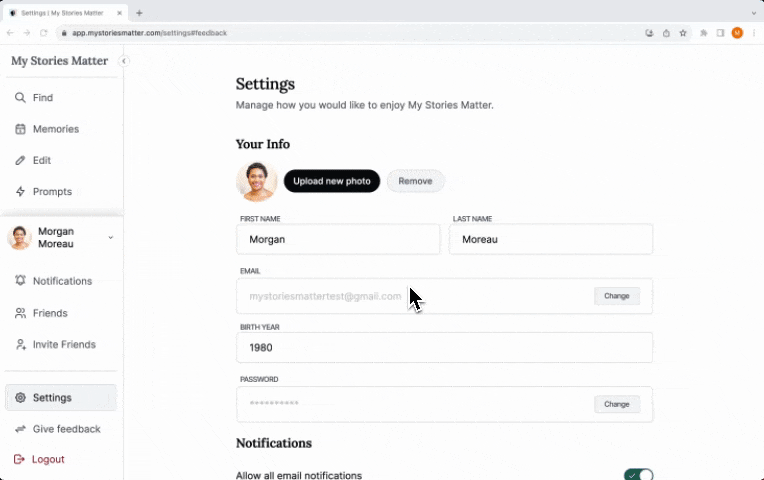
Task: Click the Notifications section heading
Action: tap(274, 443)
